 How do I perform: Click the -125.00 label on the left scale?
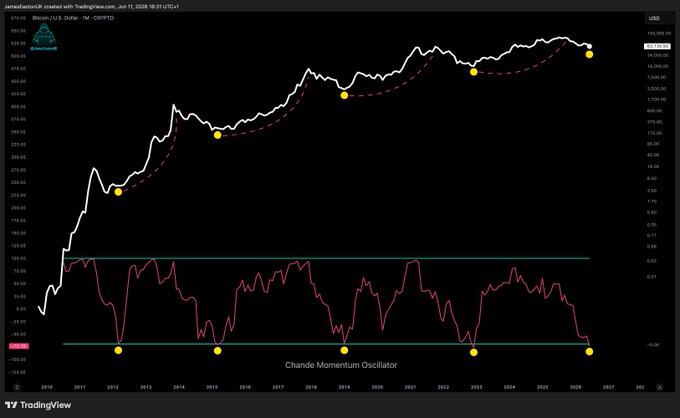click(18, 372)
